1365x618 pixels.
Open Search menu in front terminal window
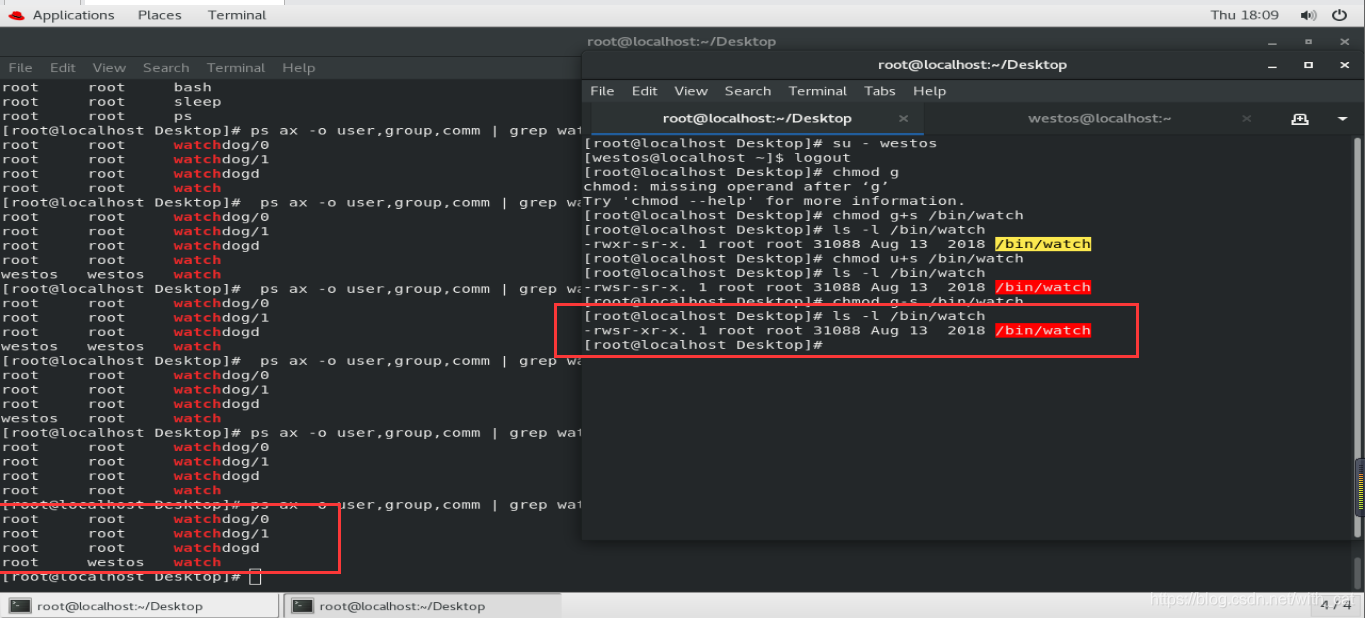coord(748,91)
